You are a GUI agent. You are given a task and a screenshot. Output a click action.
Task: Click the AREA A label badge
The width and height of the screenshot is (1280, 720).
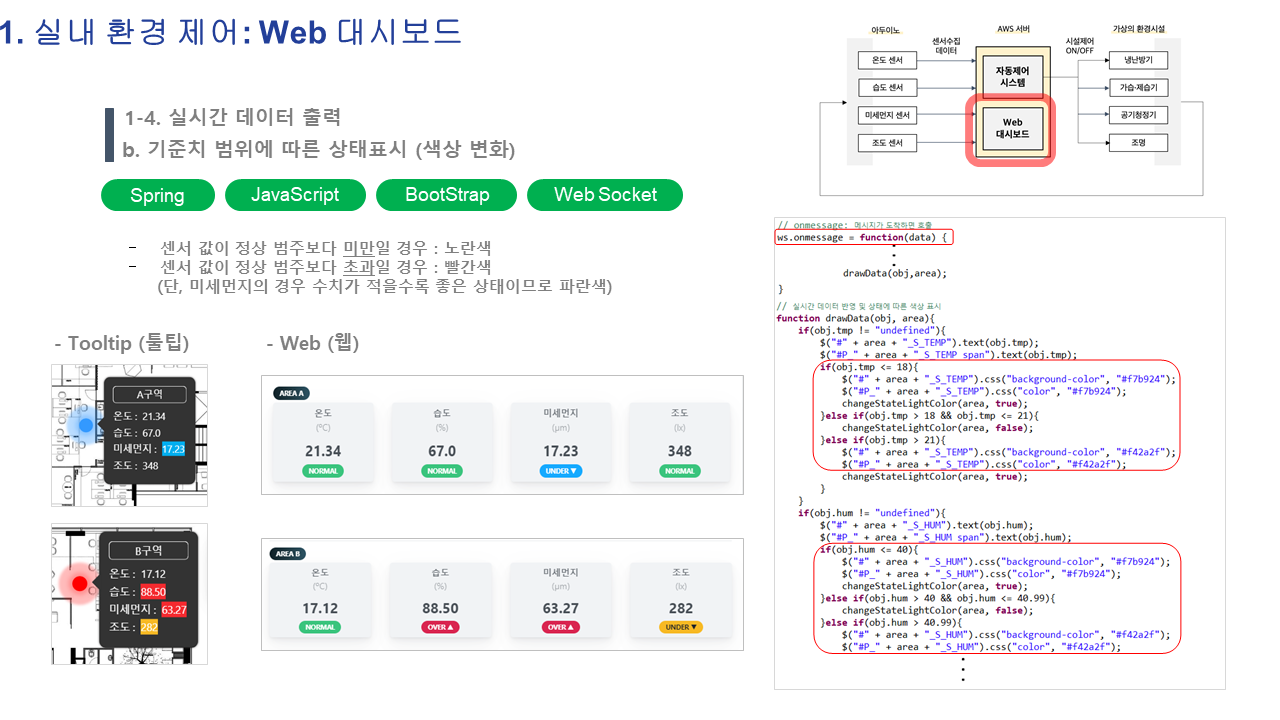[x=291, y=393]
